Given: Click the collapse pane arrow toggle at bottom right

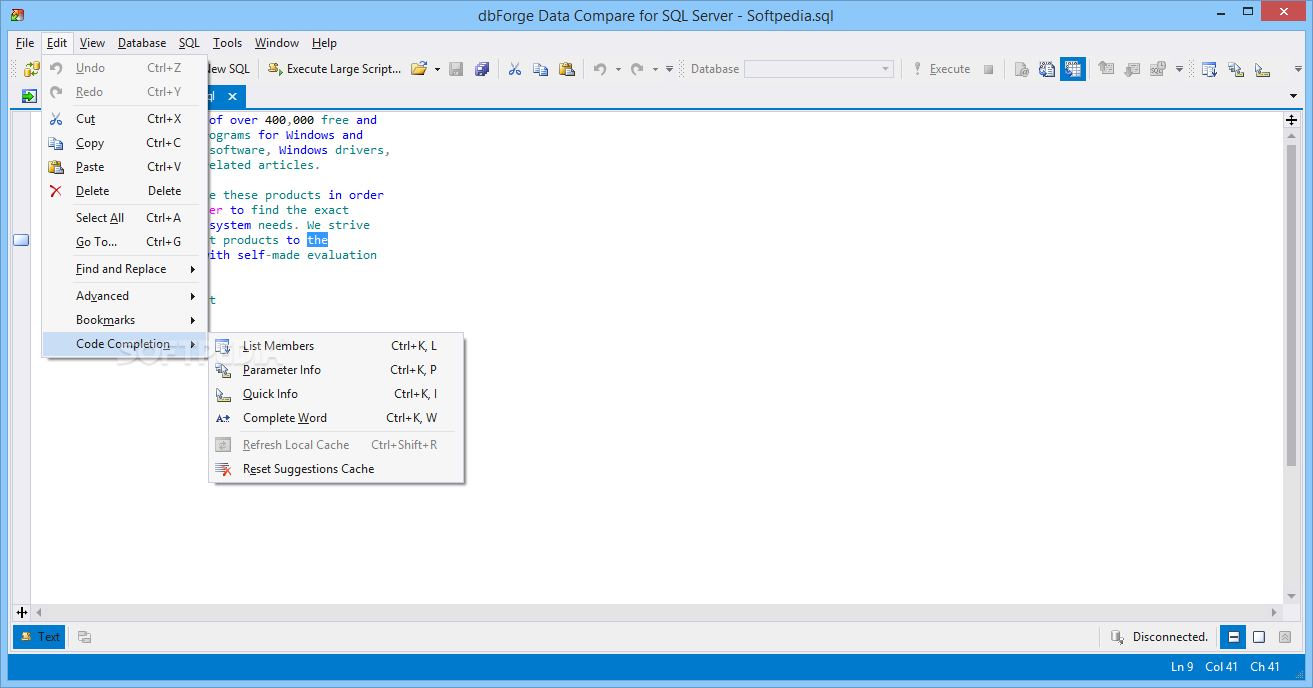Looking at the screenshot, I should tap(1284, 637).
